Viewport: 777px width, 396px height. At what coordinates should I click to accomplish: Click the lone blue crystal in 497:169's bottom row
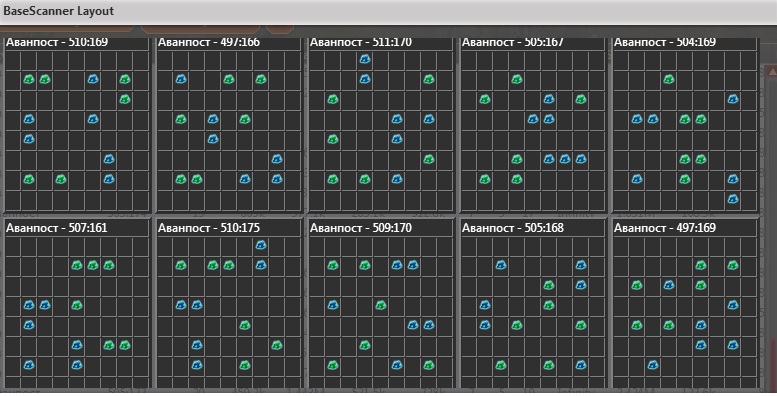[x=653, y=365]
